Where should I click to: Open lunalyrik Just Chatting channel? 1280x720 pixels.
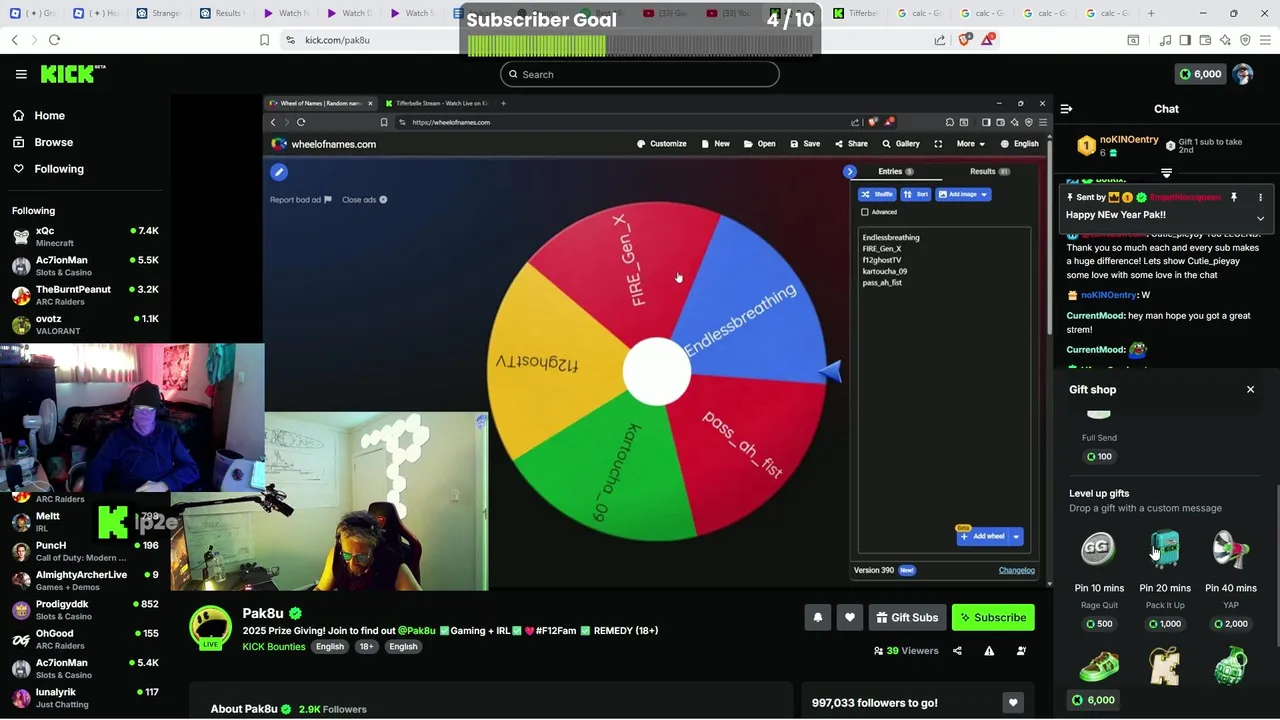pyautogui.click(x=85, y=697)
